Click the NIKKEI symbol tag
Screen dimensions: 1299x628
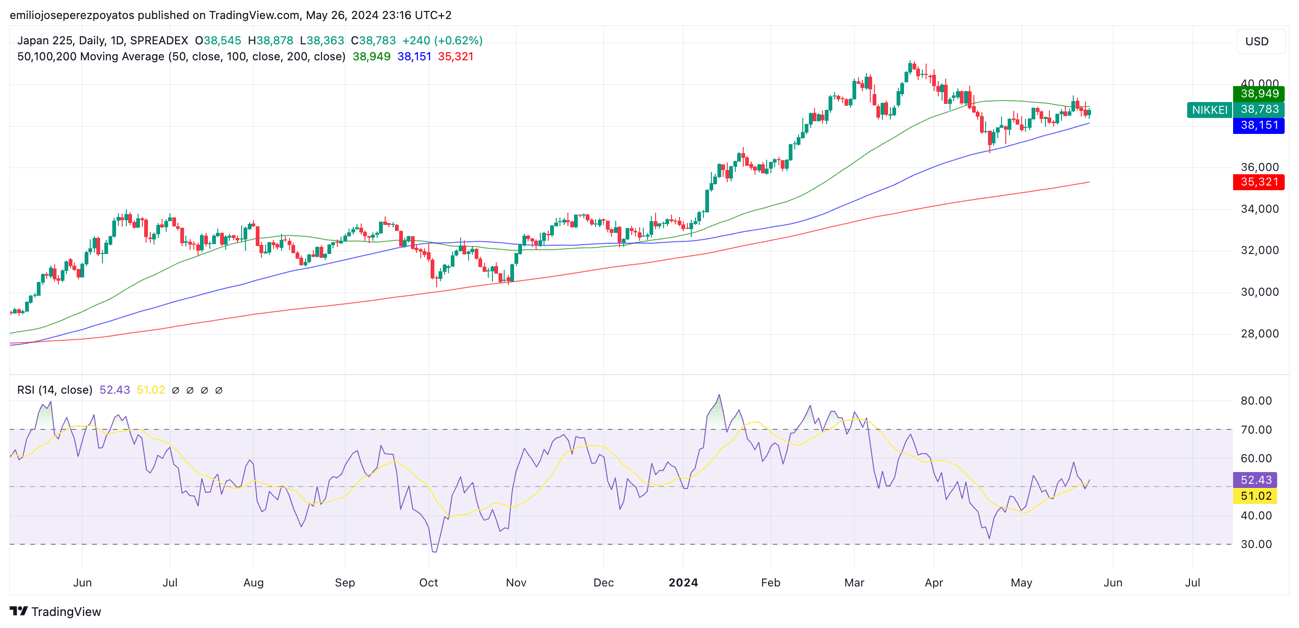pyautogui.click(x=1209, y=110)
